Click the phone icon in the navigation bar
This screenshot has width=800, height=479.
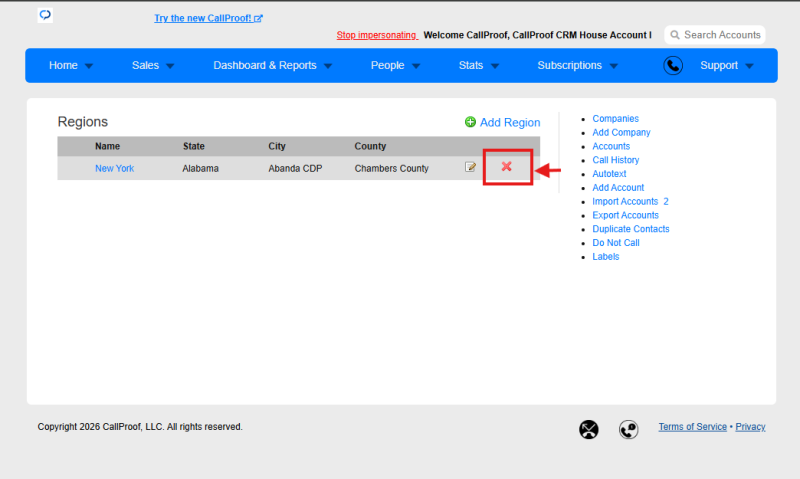pyautogui.click(x=673, y=65)
